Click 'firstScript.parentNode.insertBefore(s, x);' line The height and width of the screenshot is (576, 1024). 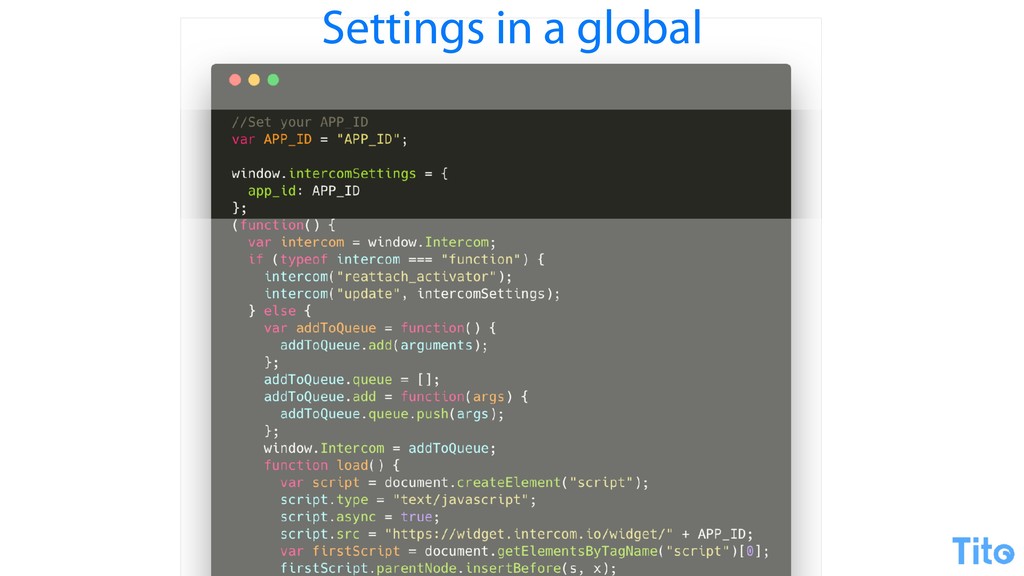[x=448, y=568]
